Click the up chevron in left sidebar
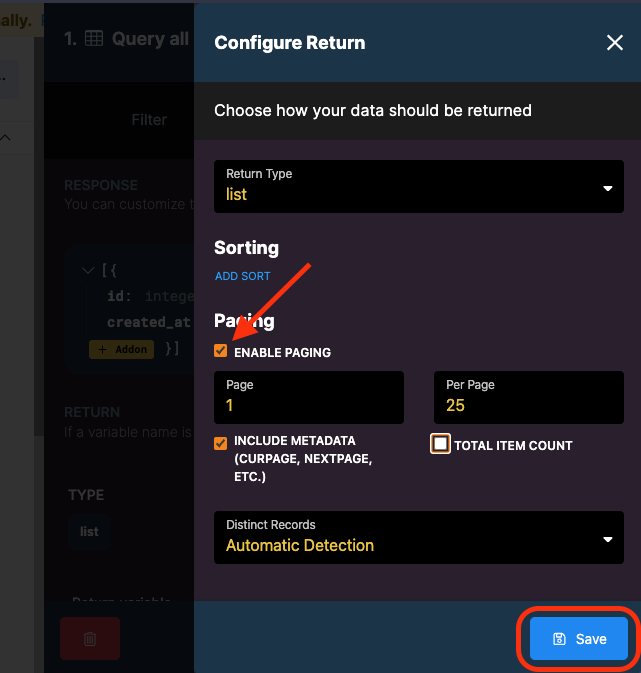The height and width of the screenshot is (673, 641). (6, 138)
